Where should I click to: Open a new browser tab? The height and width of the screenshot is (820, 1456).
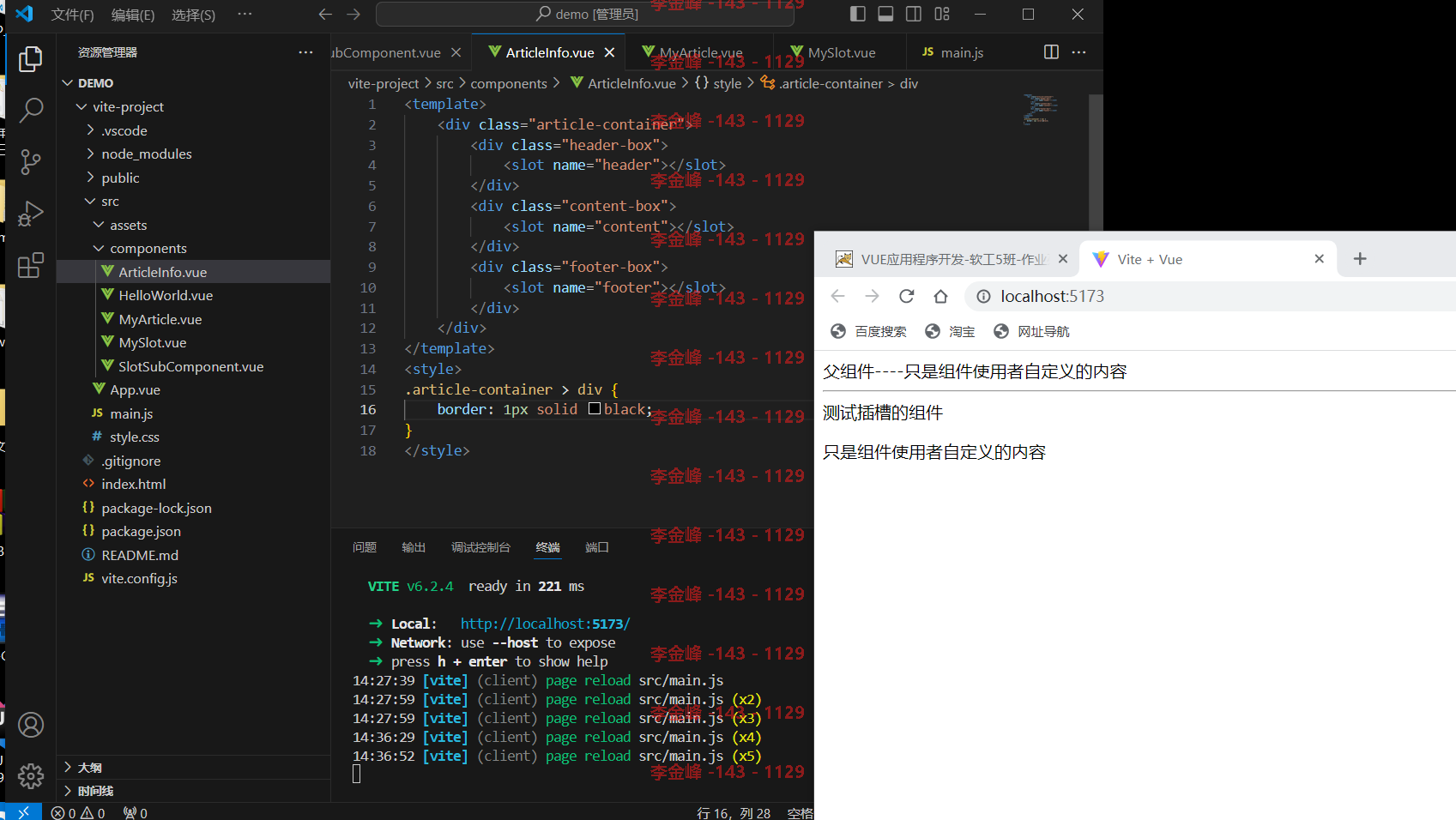[1360, 259]
